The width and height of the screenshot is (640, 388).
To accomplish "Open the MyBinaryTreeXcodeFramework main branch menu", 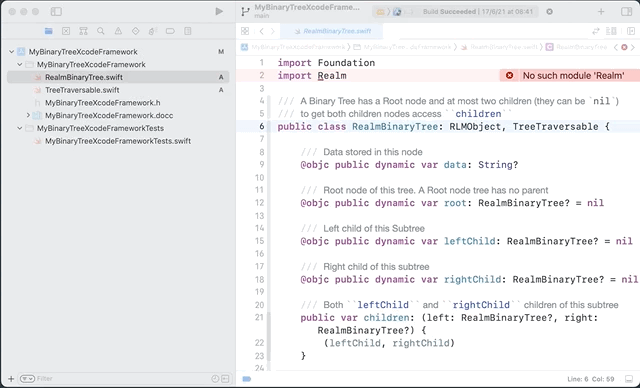I will pyautogui.click(x=307, y=11).
